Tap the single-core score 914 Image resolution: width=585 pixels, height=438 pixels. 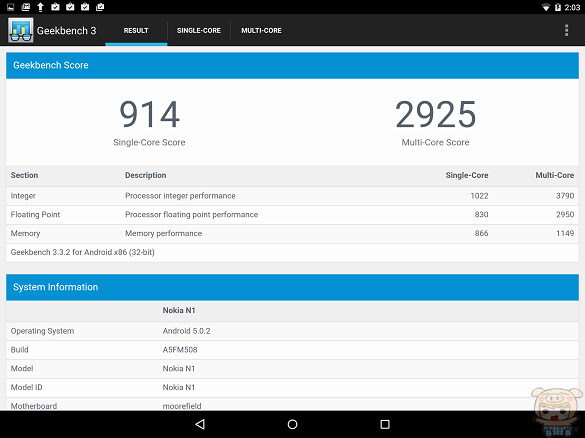coord(149,114)
